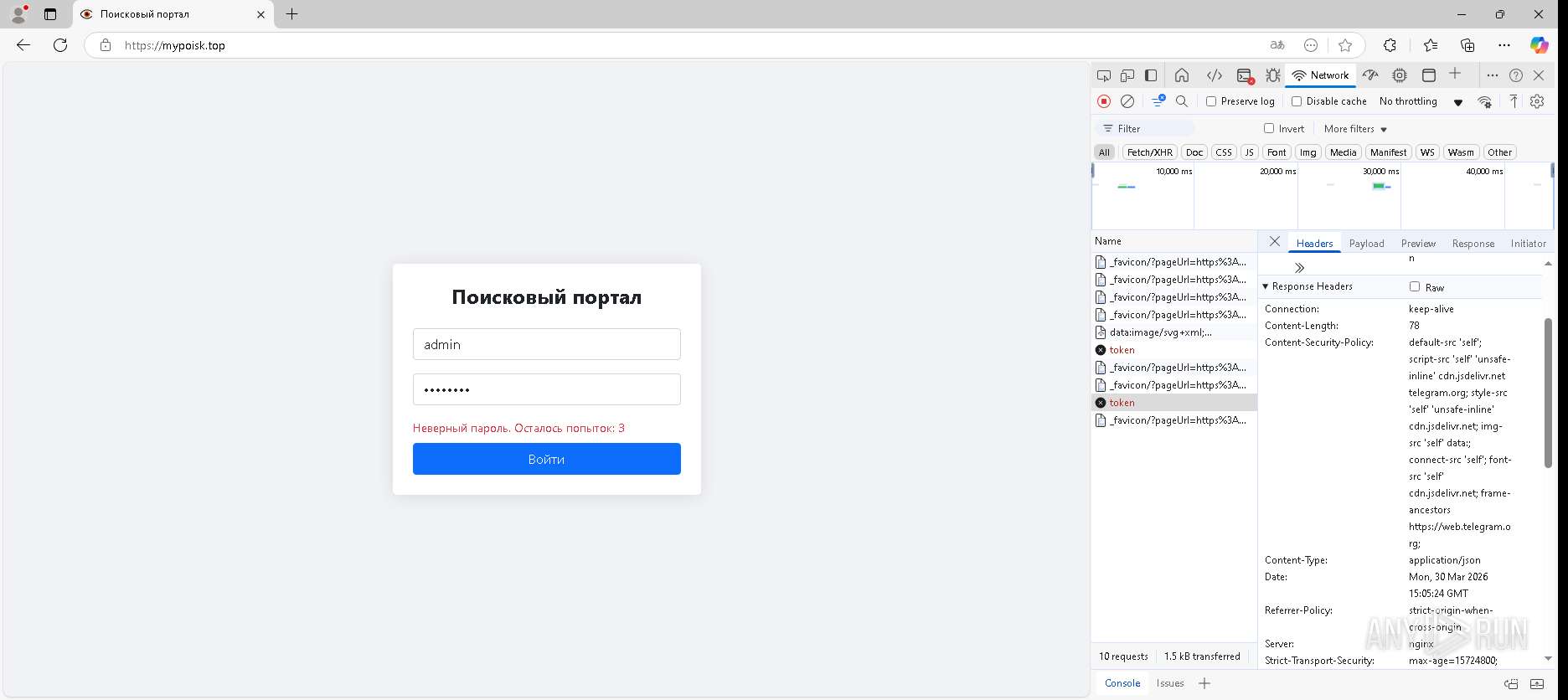Close the DevTools pane
Image resolution: width=1568 pixels, height=700 pixels.
(x=1539, y=75)
